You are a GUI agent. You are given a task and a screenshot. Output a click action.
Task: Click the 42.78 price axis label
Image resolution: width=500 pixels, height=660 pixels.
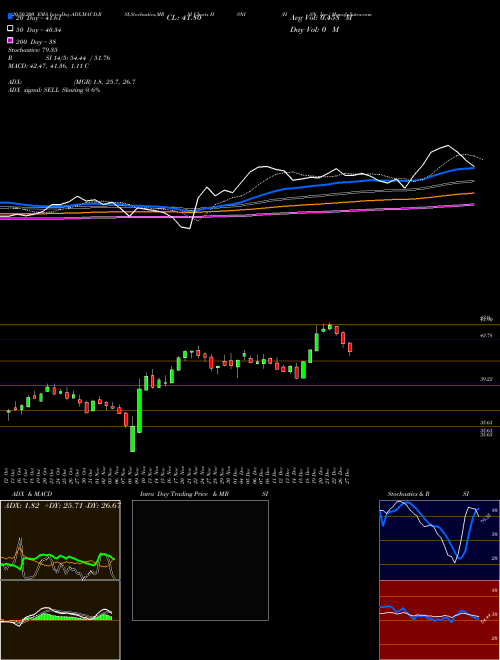click(x=486, y=335)
